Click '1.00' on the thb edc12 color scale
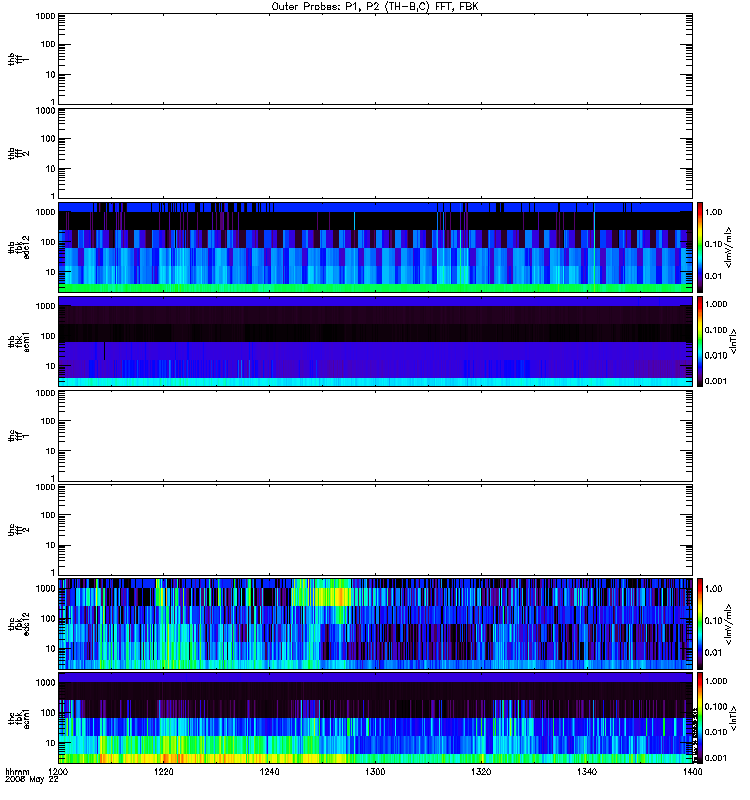750x800 pixels. (x=713, y=212)
